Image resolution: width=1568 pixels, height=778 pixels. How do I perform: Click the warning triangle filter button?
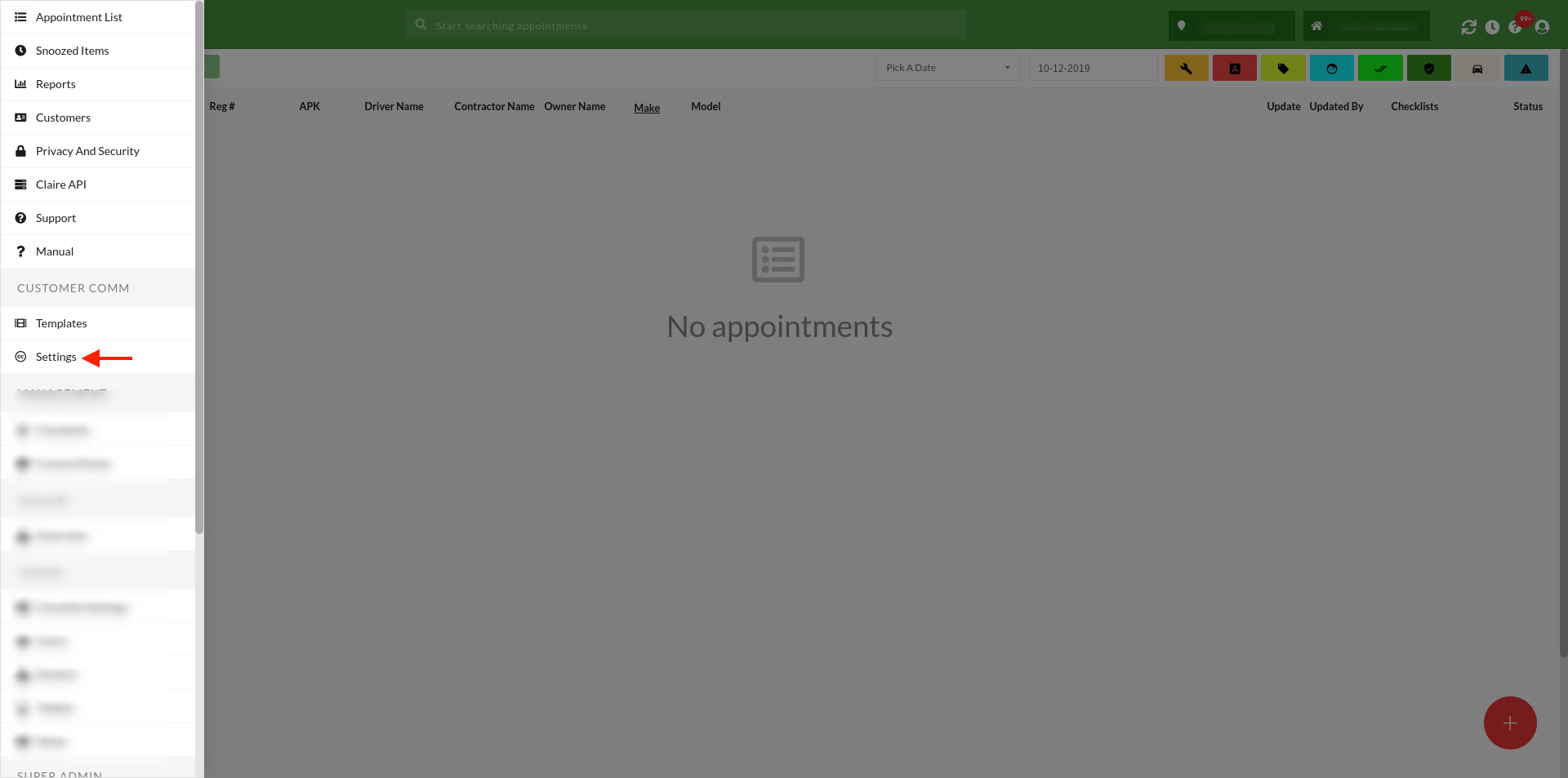1526,69
